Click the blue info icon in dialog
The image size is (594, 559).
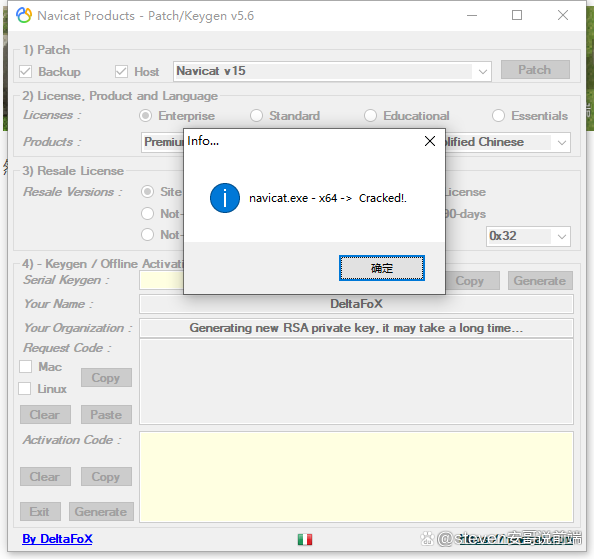[225, 198]
